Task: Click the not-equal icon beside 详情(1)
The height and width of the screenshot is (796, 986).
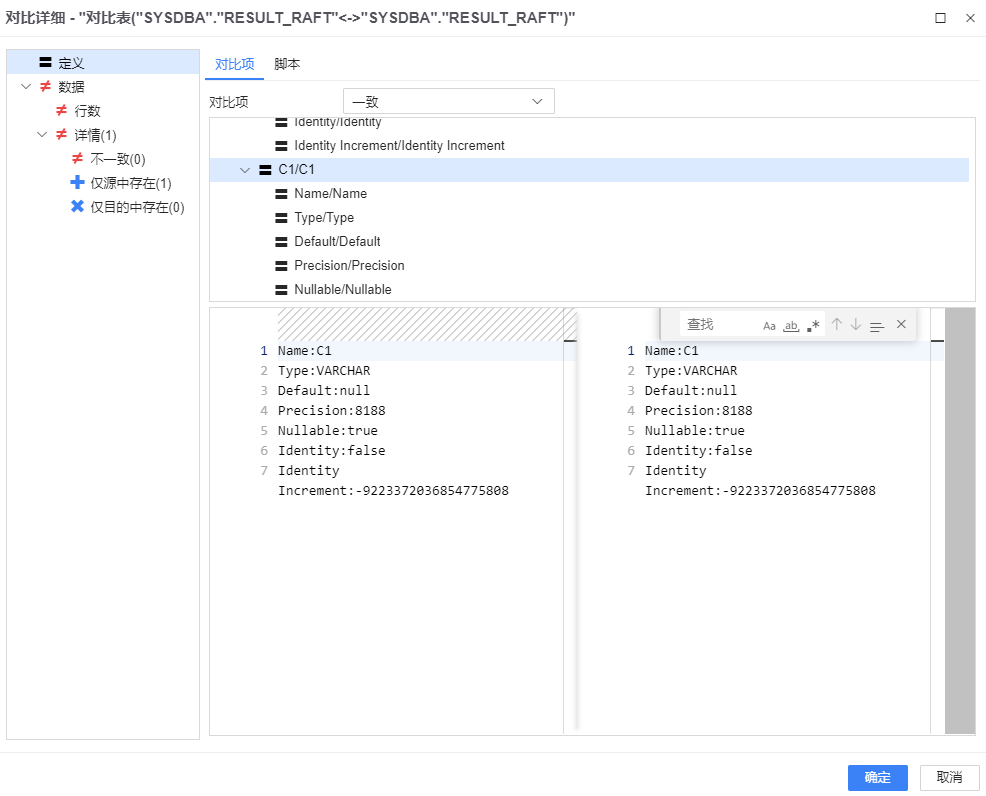Action: tap(62, 134)
